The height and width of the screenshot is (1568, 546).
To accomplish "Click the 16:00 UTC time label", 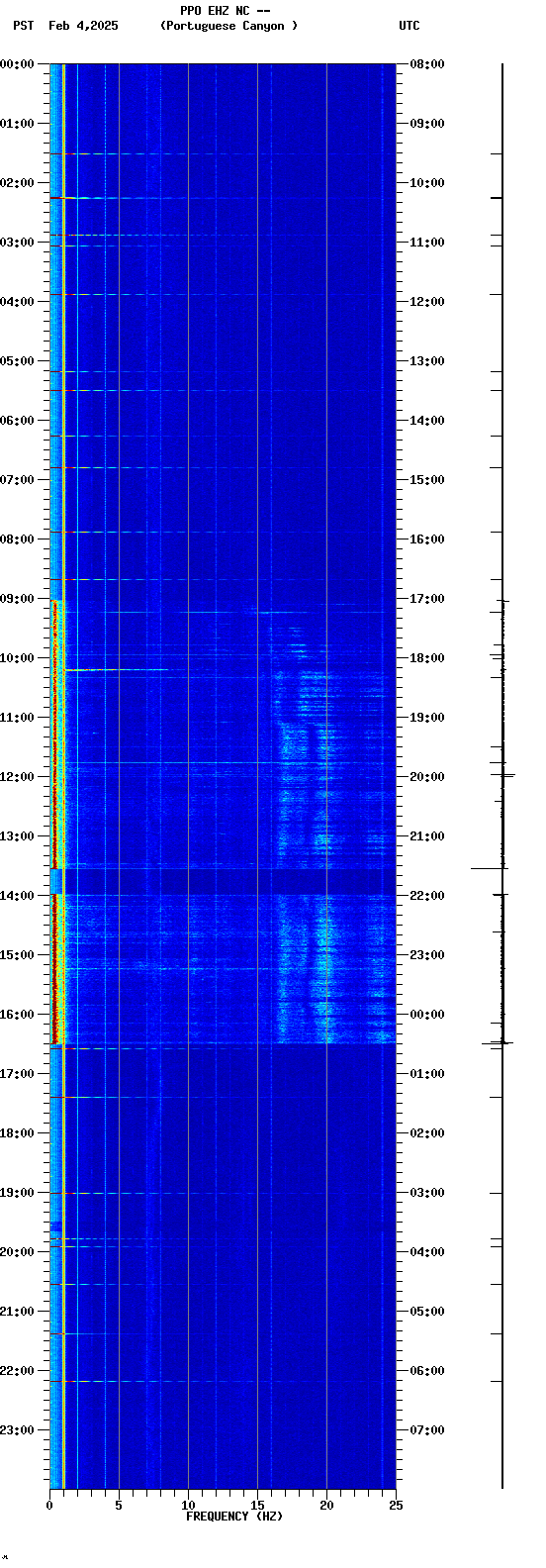I will [x=427, y=539].
